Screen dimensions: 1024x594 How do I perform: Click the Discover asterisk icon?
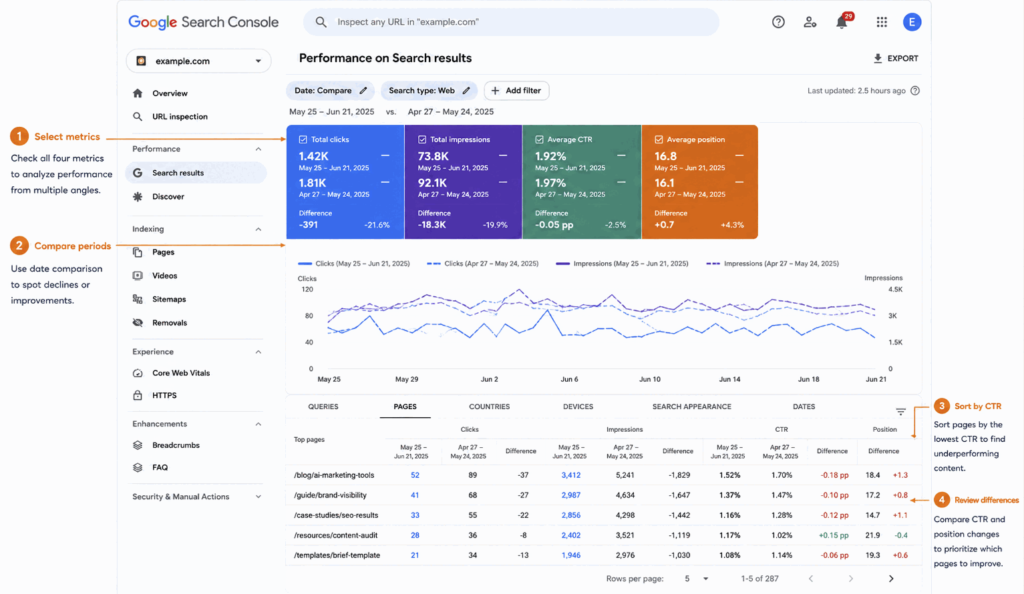click(137, 196)
